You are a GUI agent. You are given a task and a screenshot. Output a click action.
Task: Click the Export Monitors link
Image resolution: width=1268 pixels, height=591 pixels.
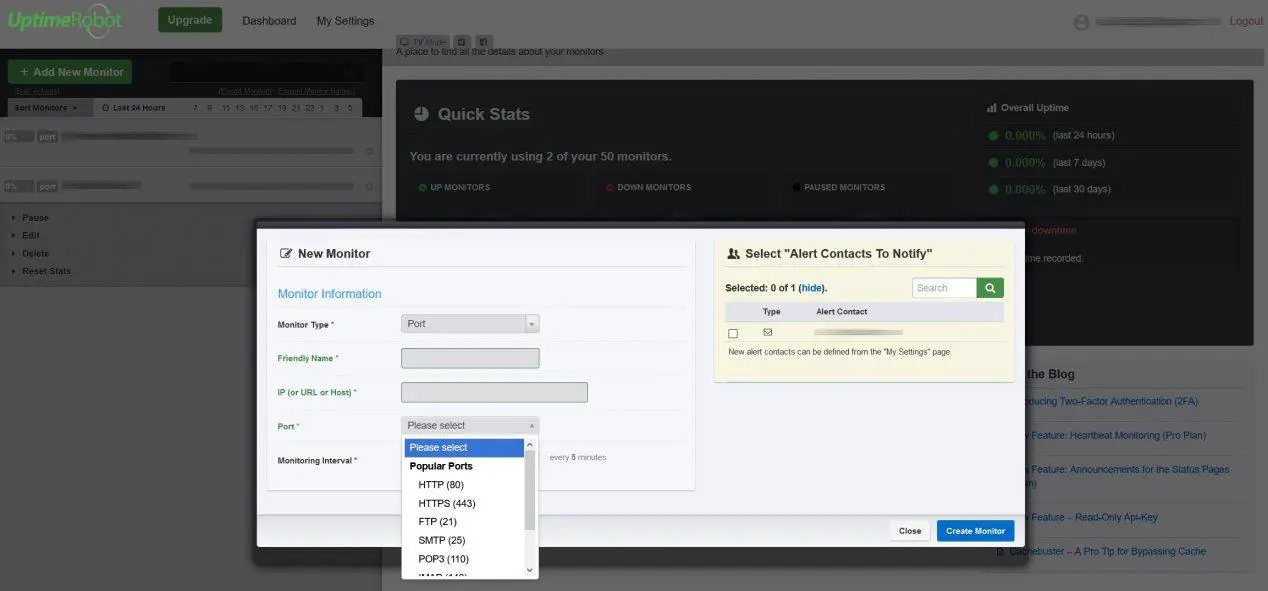pos(245,91)
